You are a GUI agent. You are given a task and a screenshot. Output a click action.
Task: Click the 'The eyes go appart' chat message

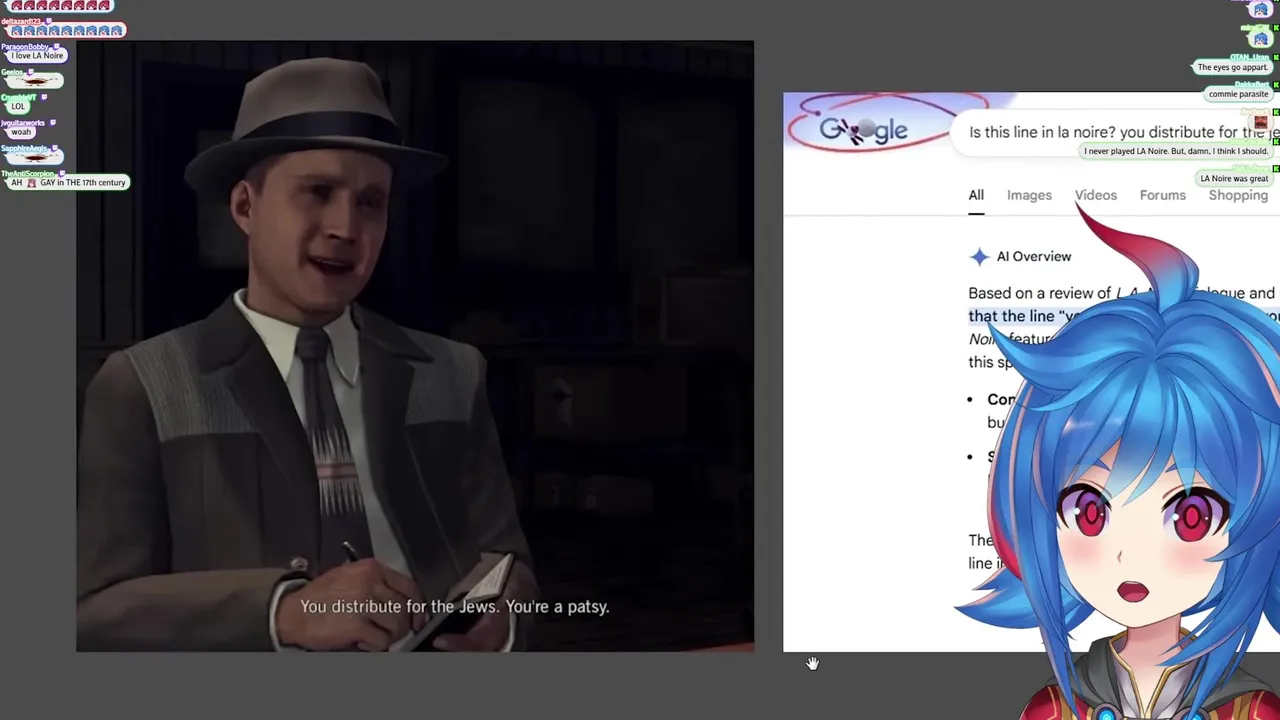[1232, 67]
